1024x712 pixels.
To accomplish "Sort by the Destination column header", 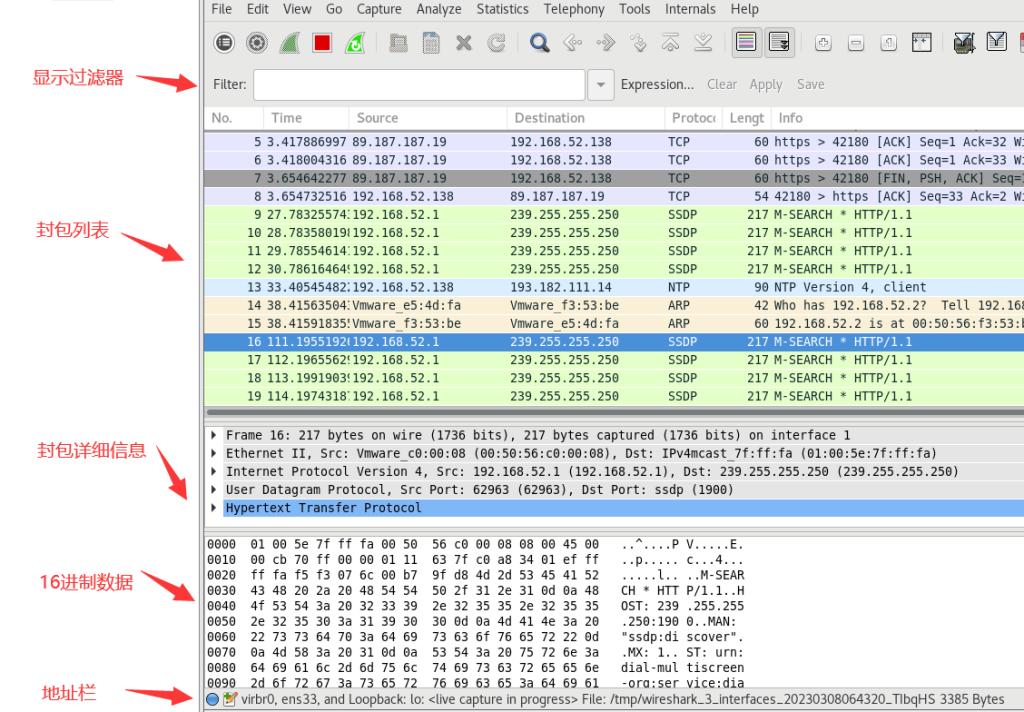I will click(586, 118).
